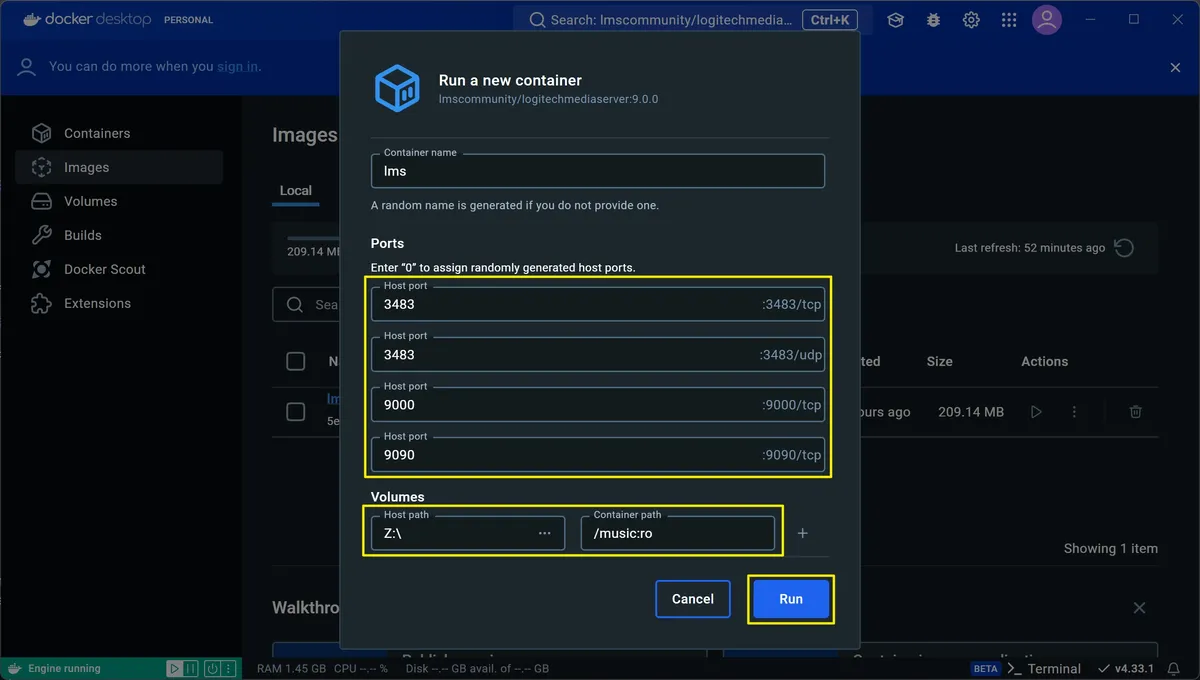
Task: Close the Walkthroughs panel with its X
Action: coord(1139,607)
